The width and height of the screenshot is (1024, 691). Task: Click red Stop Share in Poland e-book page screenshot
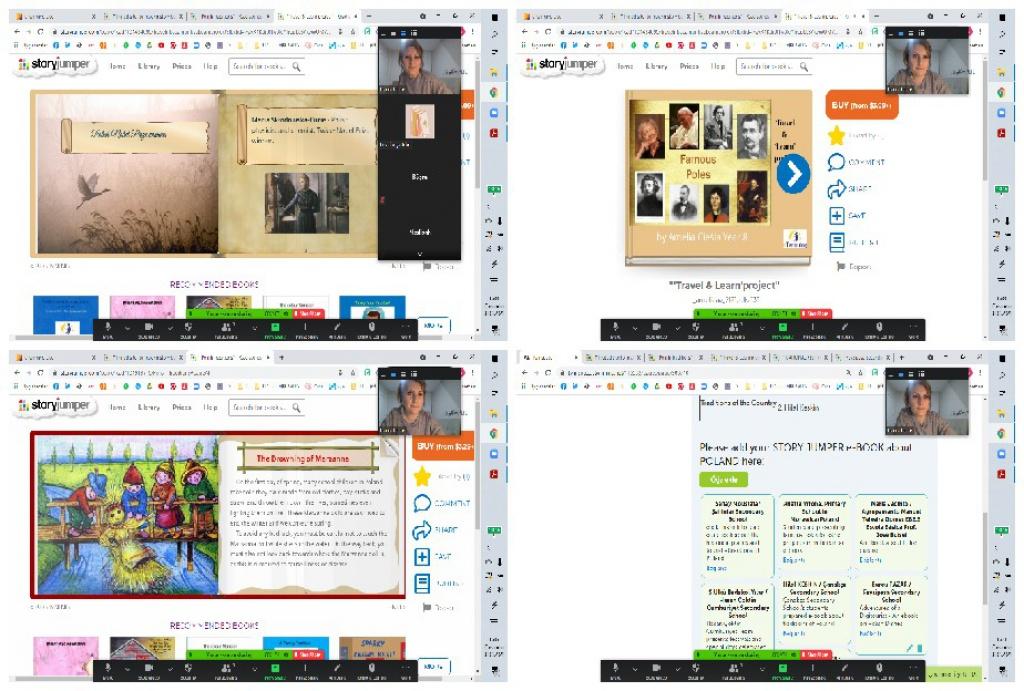pos(816,654)
